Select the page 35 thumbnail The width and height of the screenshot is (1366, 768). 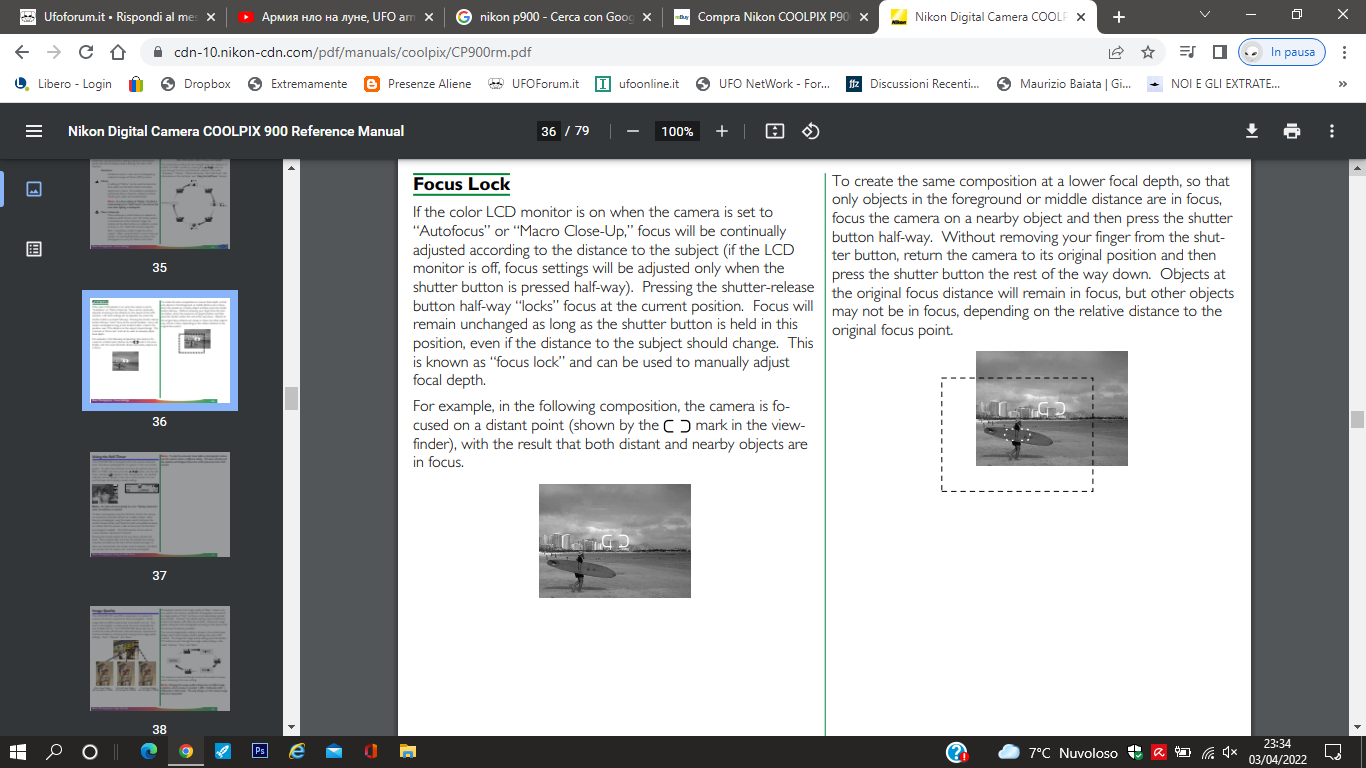point(160,204)
